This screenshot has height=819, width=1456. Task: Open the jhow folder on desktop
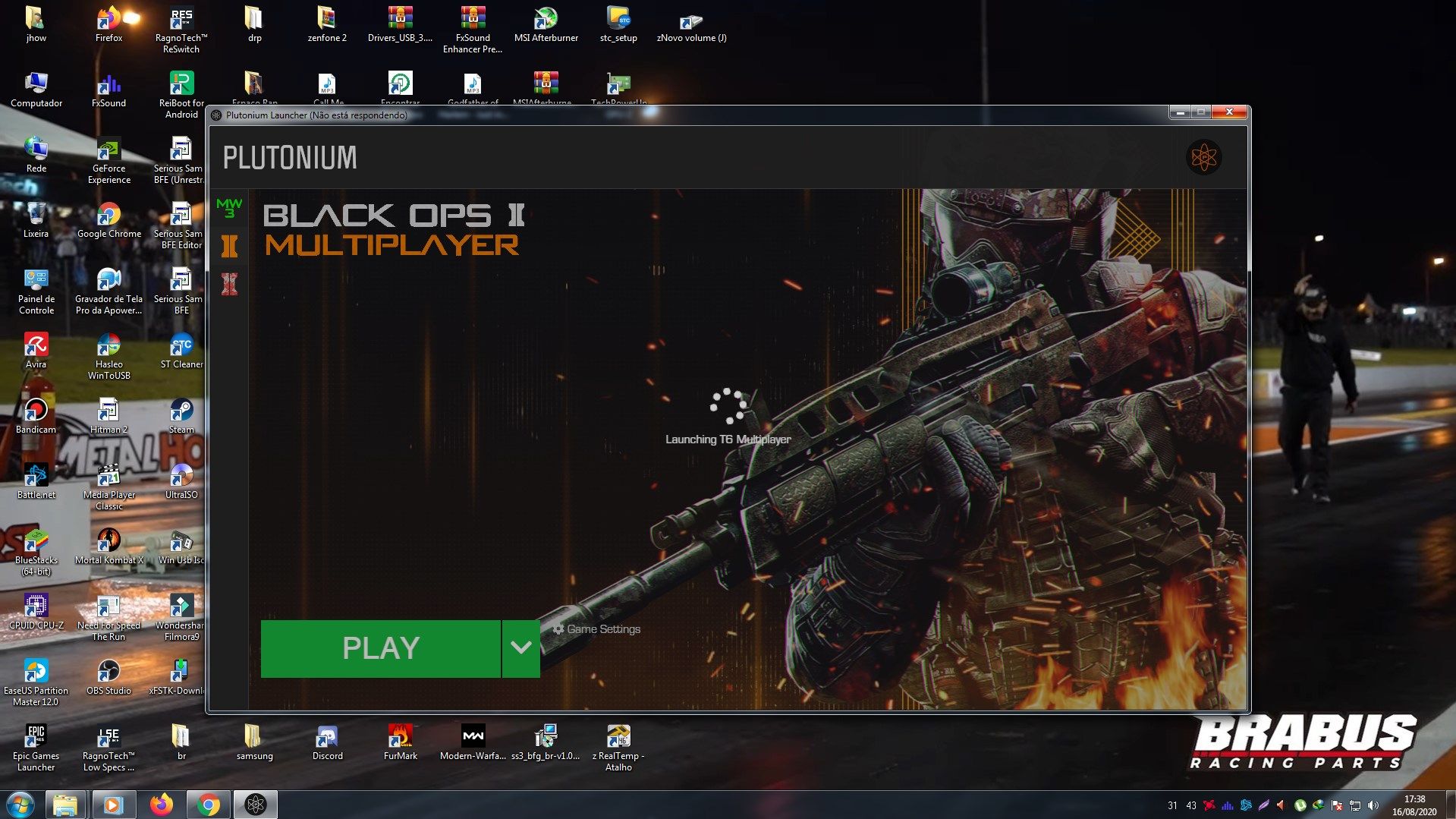coord(36,24)
